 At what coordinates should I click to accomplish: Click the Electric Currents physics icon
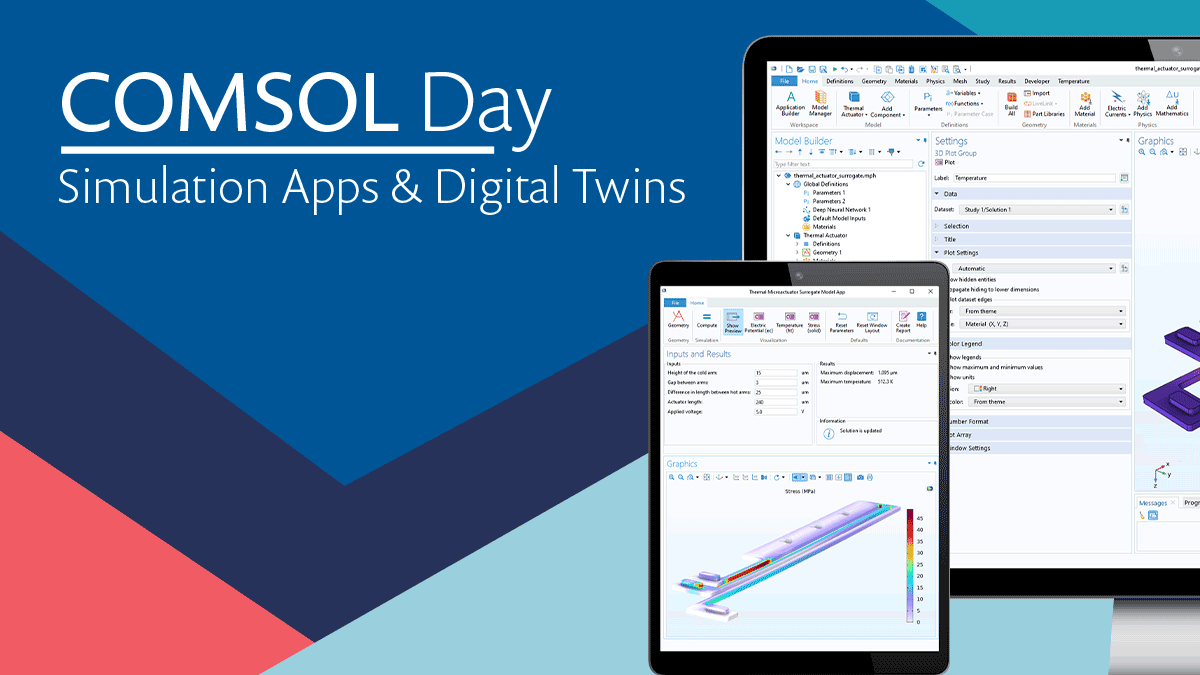coord(1116,104)
